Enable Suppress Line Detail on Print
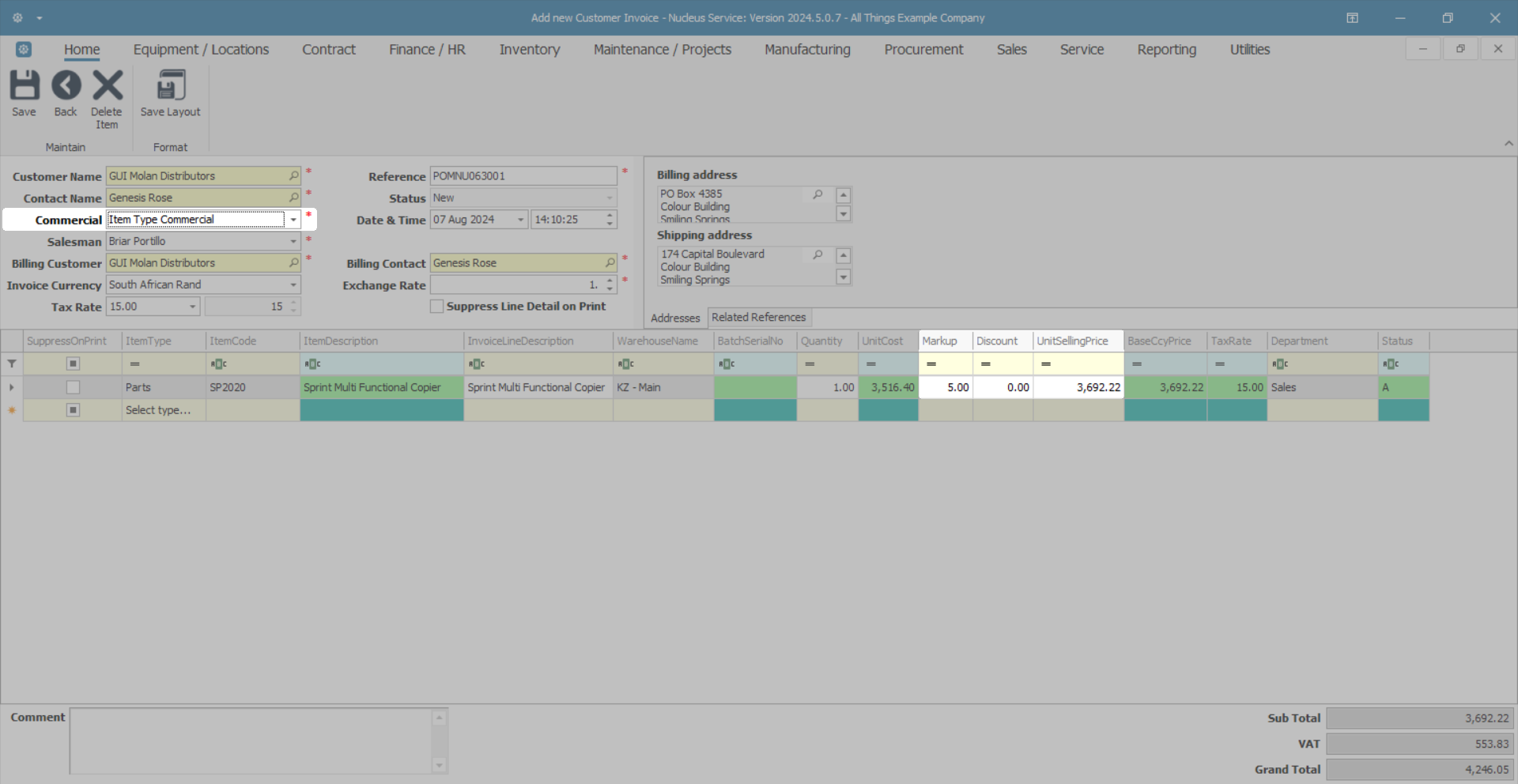The image size is (1518, 784). coord(436,306)
